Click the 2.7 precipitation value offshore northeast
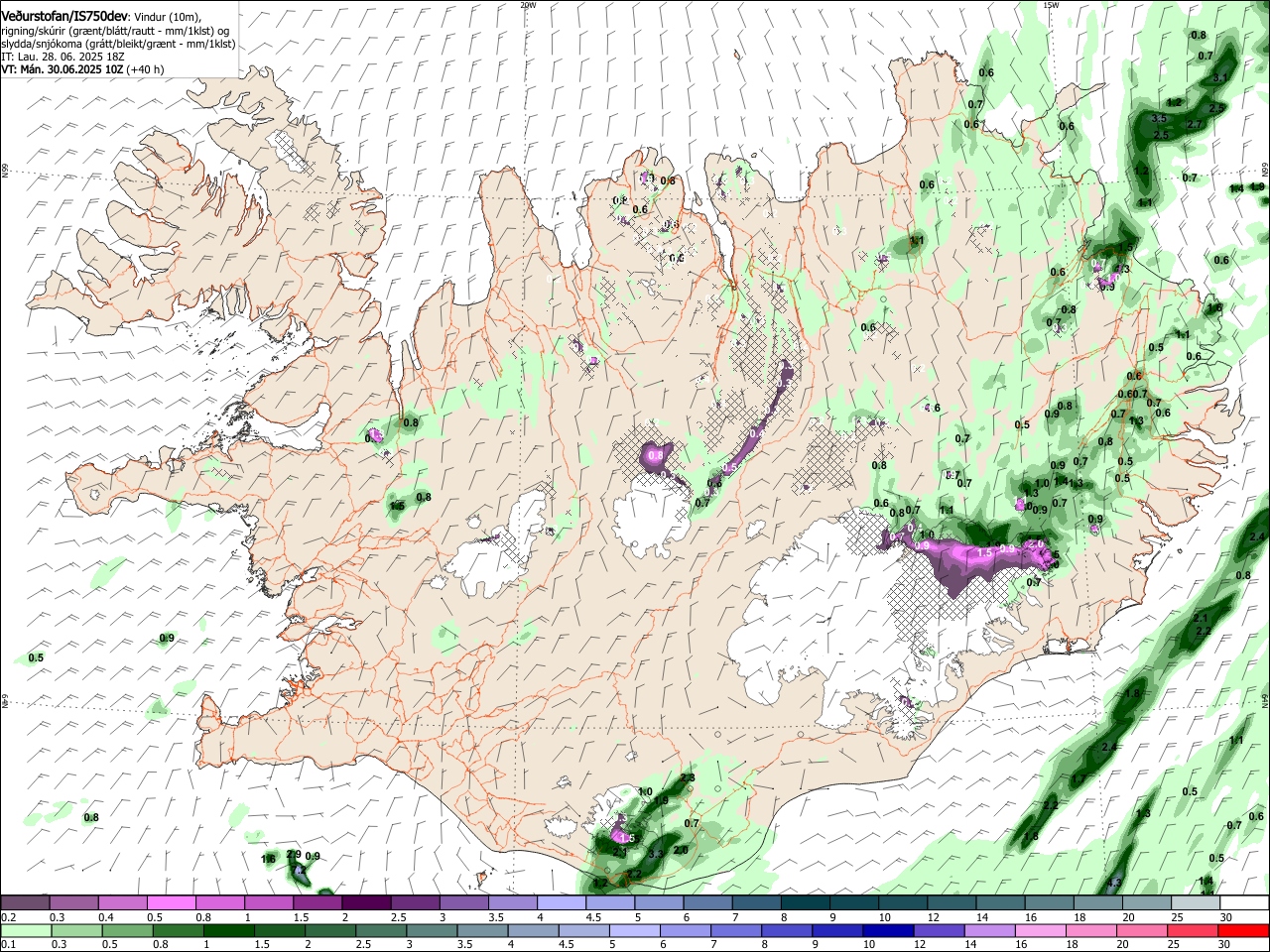This screenshot has width=1270, height=952. 1195,124
